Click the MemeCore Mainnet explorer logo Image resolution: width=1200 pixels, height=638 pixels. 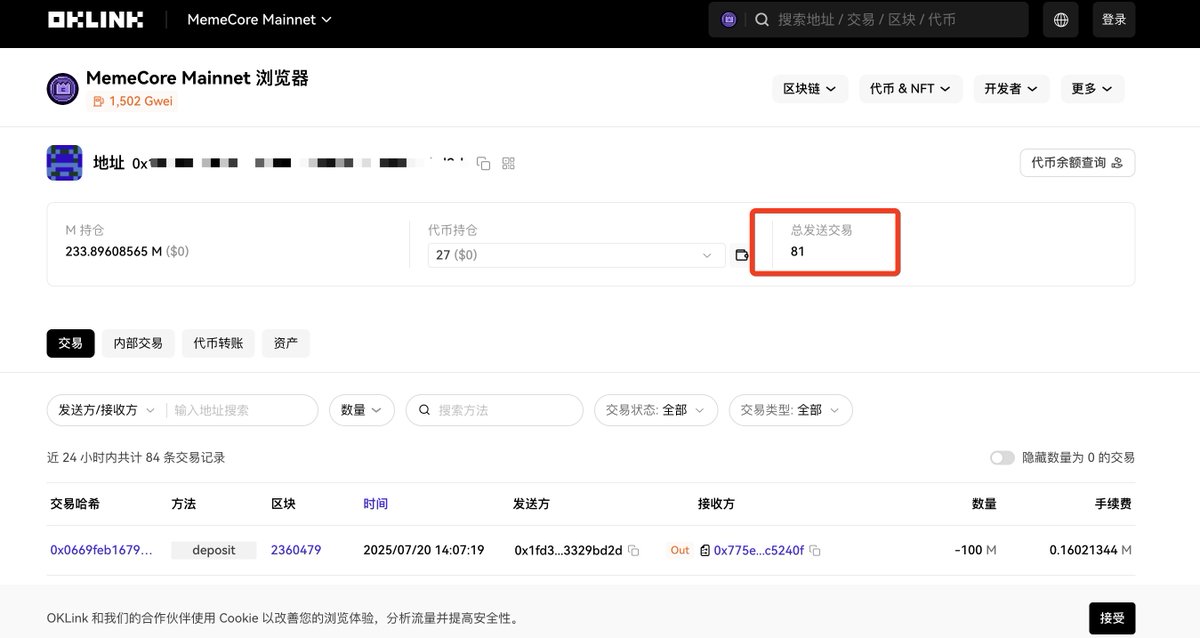coord(63,88)
